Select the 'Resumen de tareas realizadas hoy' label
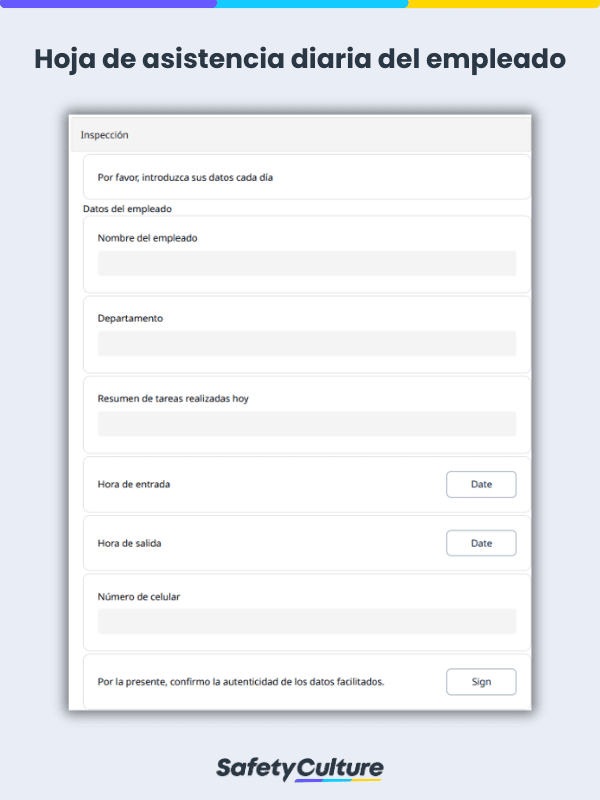Screen dimensions: 600x800 [x=173, y=398]
